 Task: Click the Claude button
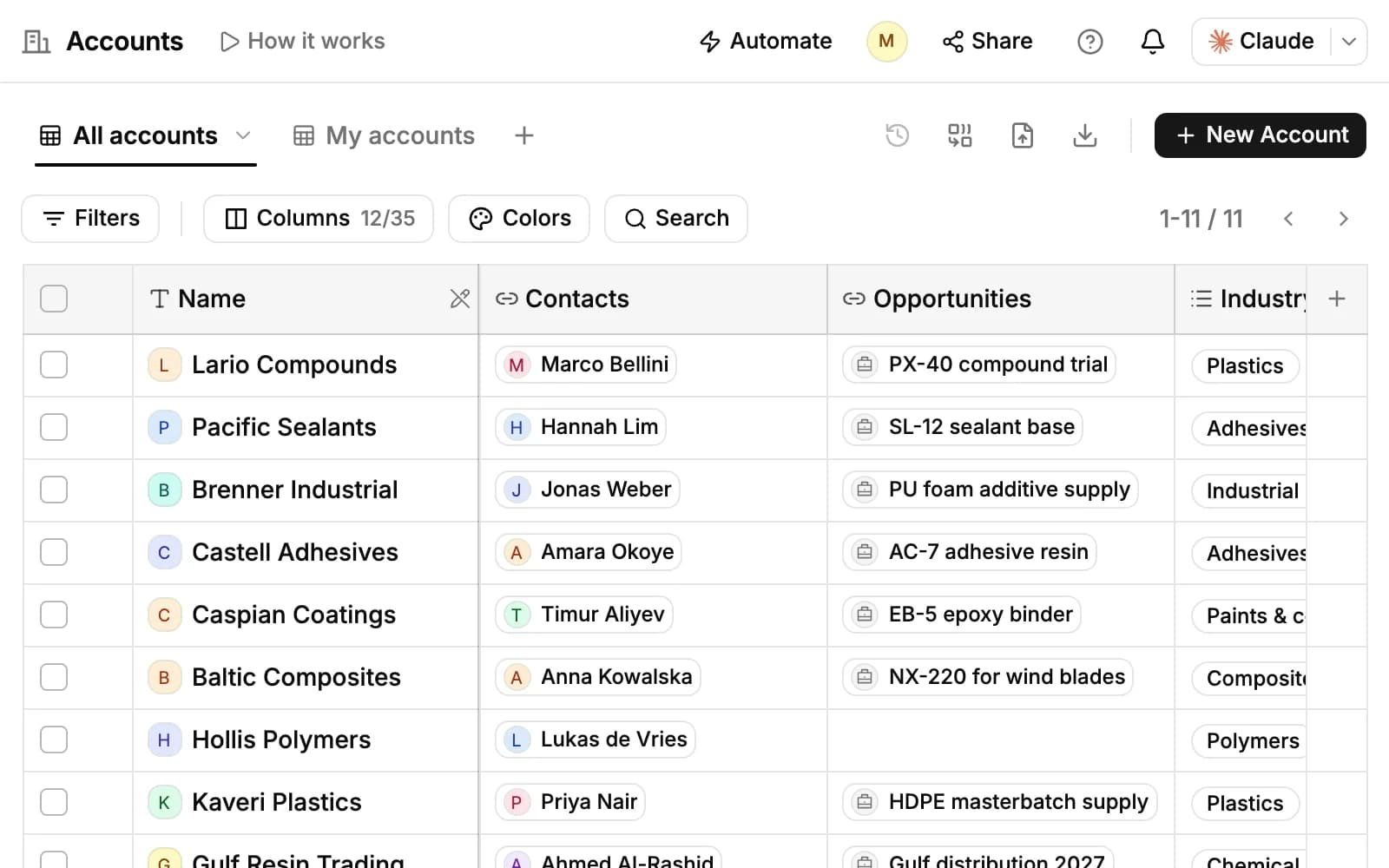(1261, 41)
